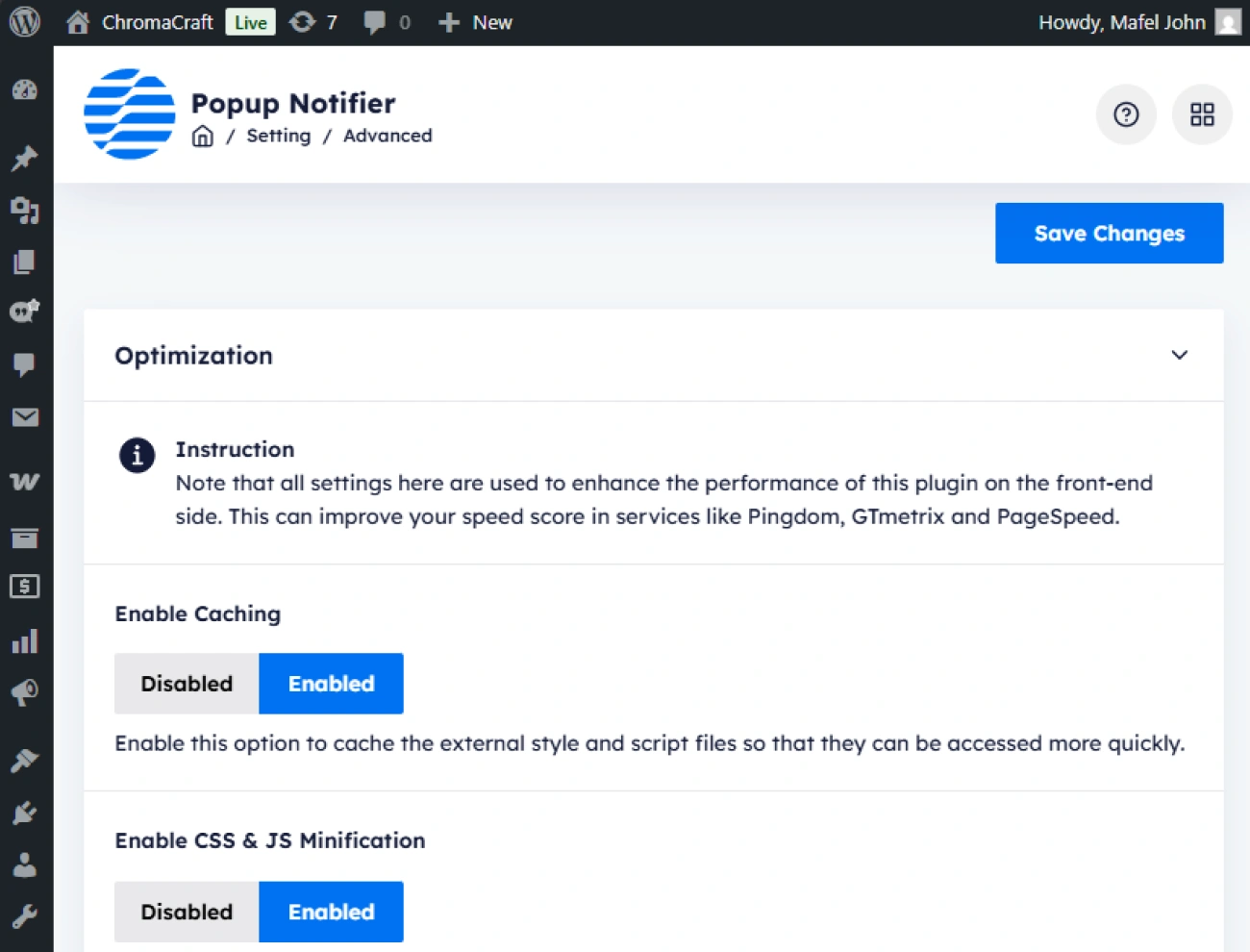Open the New content menu
1250x952 pixels.
click(x=475, y=22)
